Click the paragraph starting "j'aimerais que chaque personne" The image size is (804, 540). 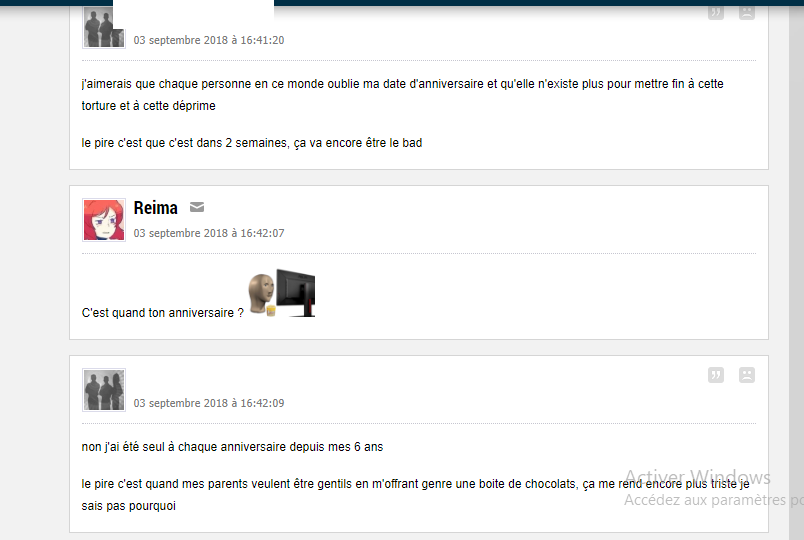point(403,95)
